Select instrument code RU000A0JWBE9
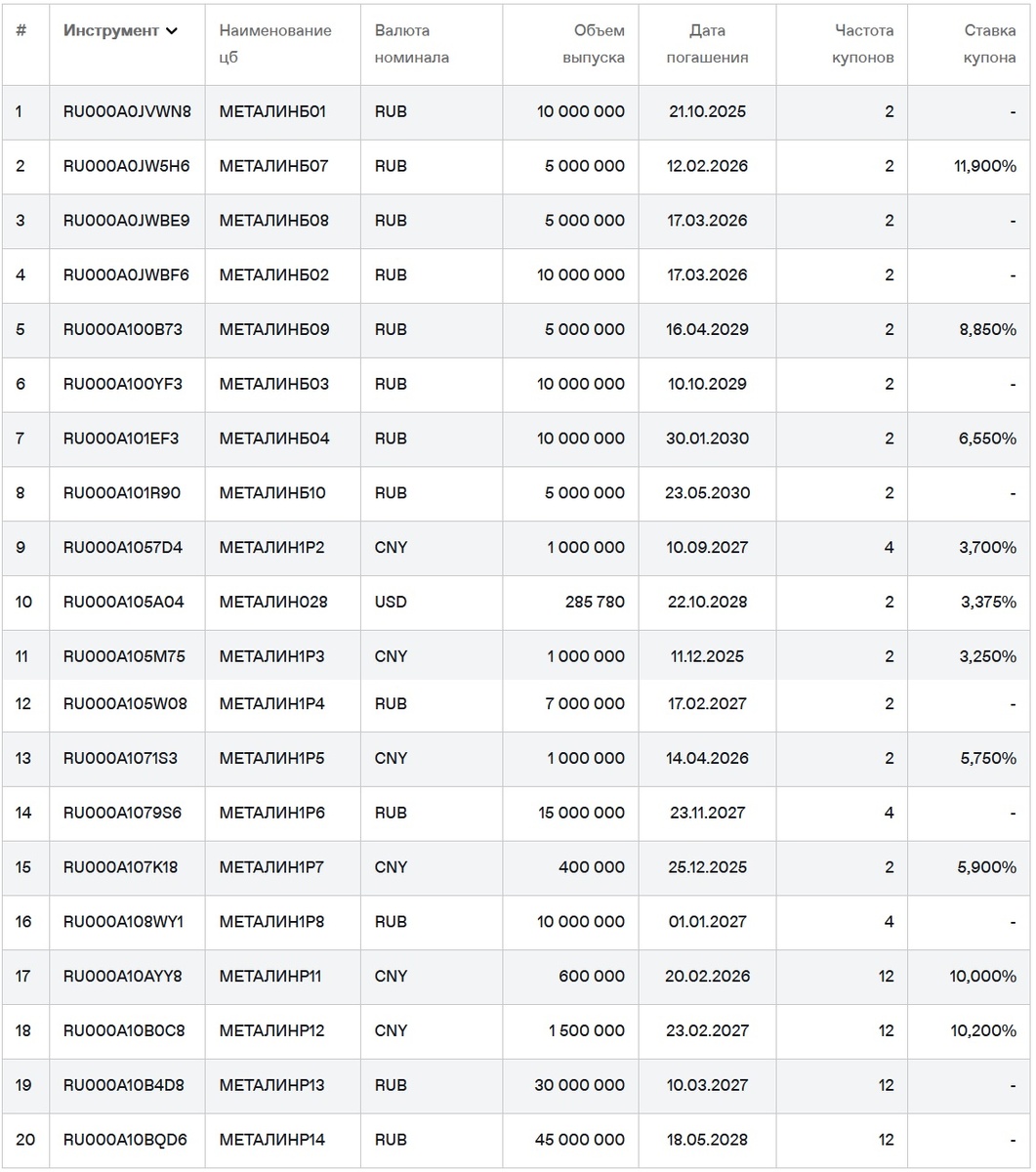The image size is (1036, 1172). click(x=126, y=222)
